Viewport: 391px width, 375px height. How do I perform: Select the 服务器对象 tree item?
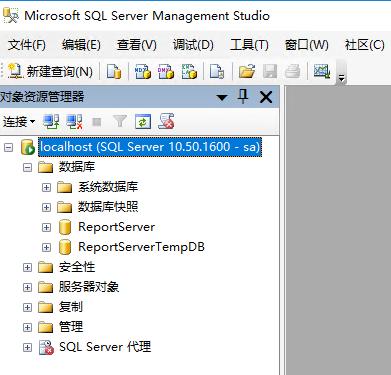click(89, 287)
